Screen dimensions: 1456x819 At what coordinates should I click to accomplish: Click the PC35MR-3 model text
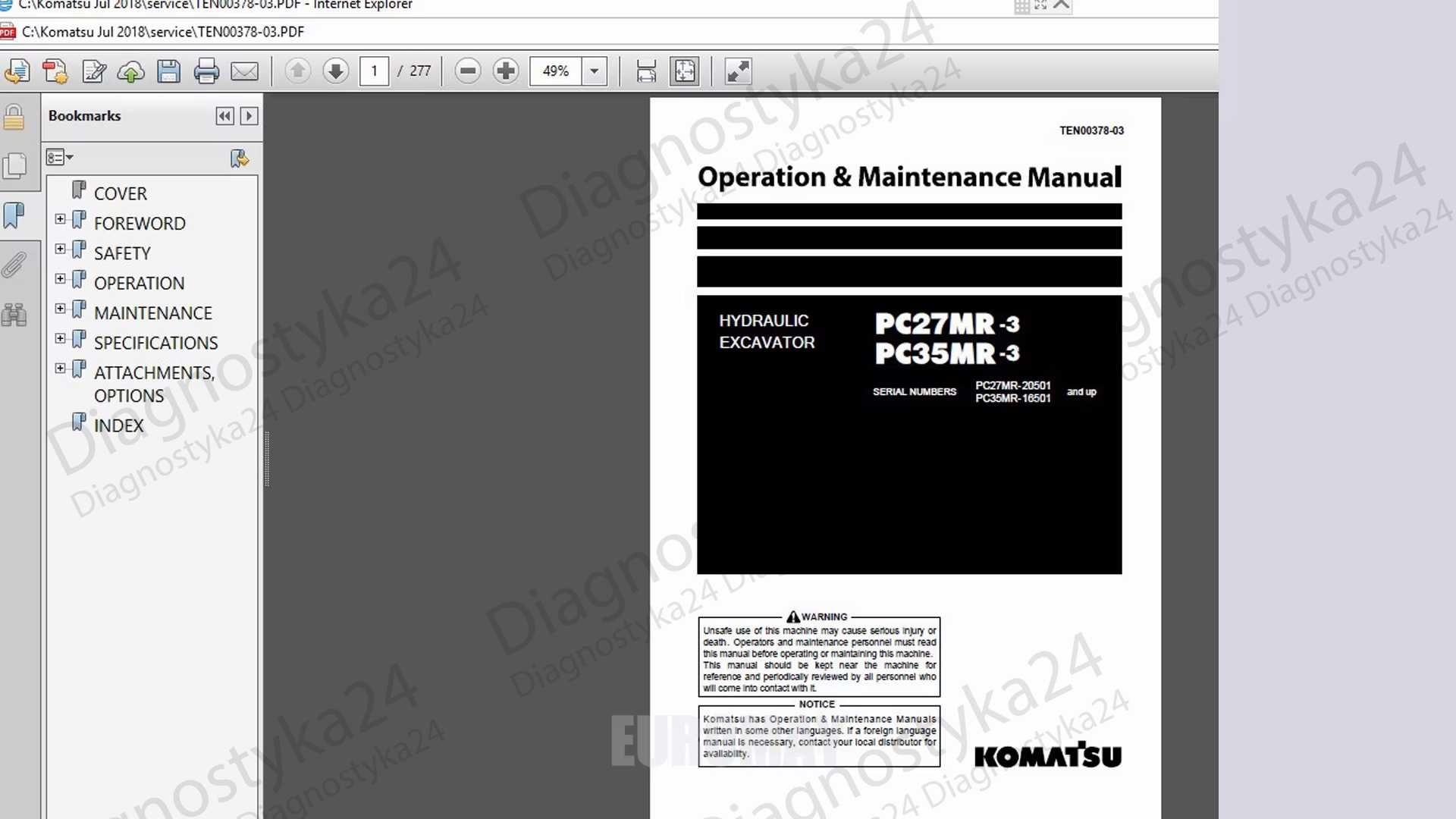947,353
